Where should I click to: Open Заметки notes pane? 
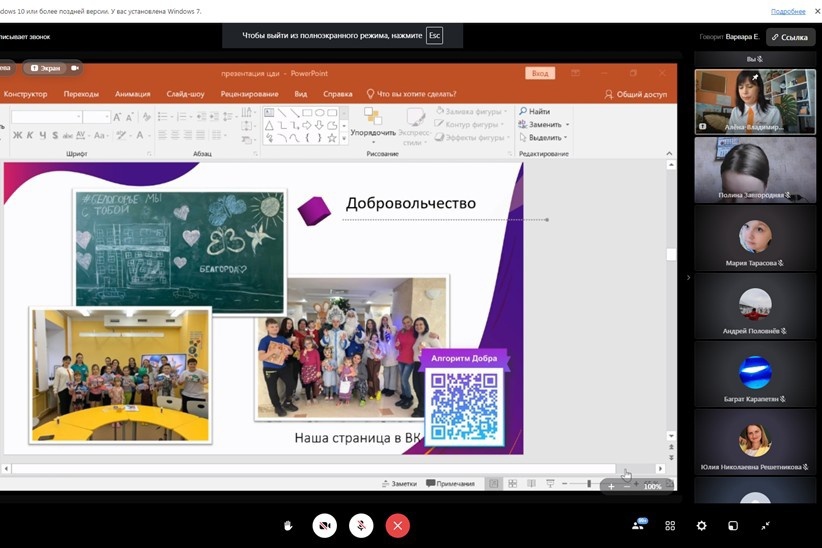(x=399, y=483)
